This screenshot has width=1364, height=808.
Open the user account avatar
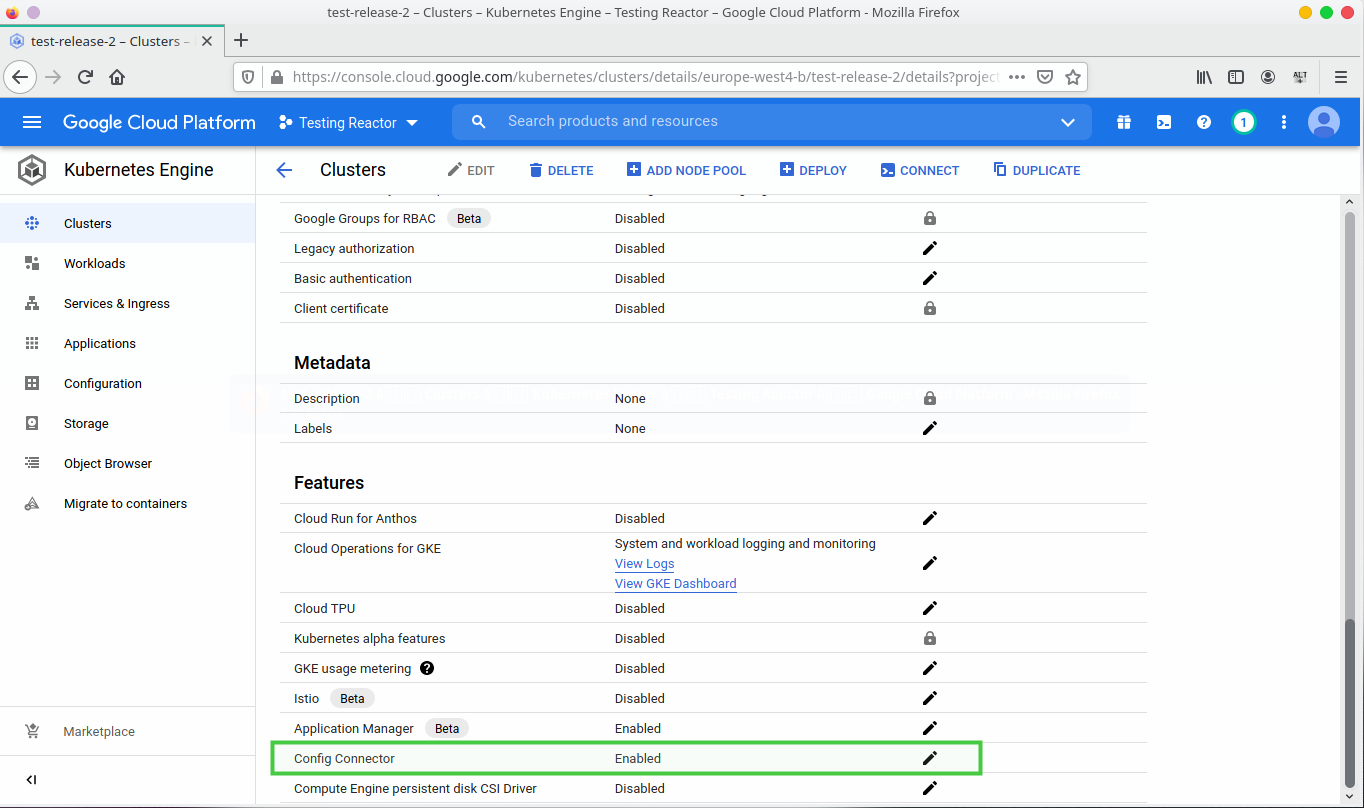1324,122
